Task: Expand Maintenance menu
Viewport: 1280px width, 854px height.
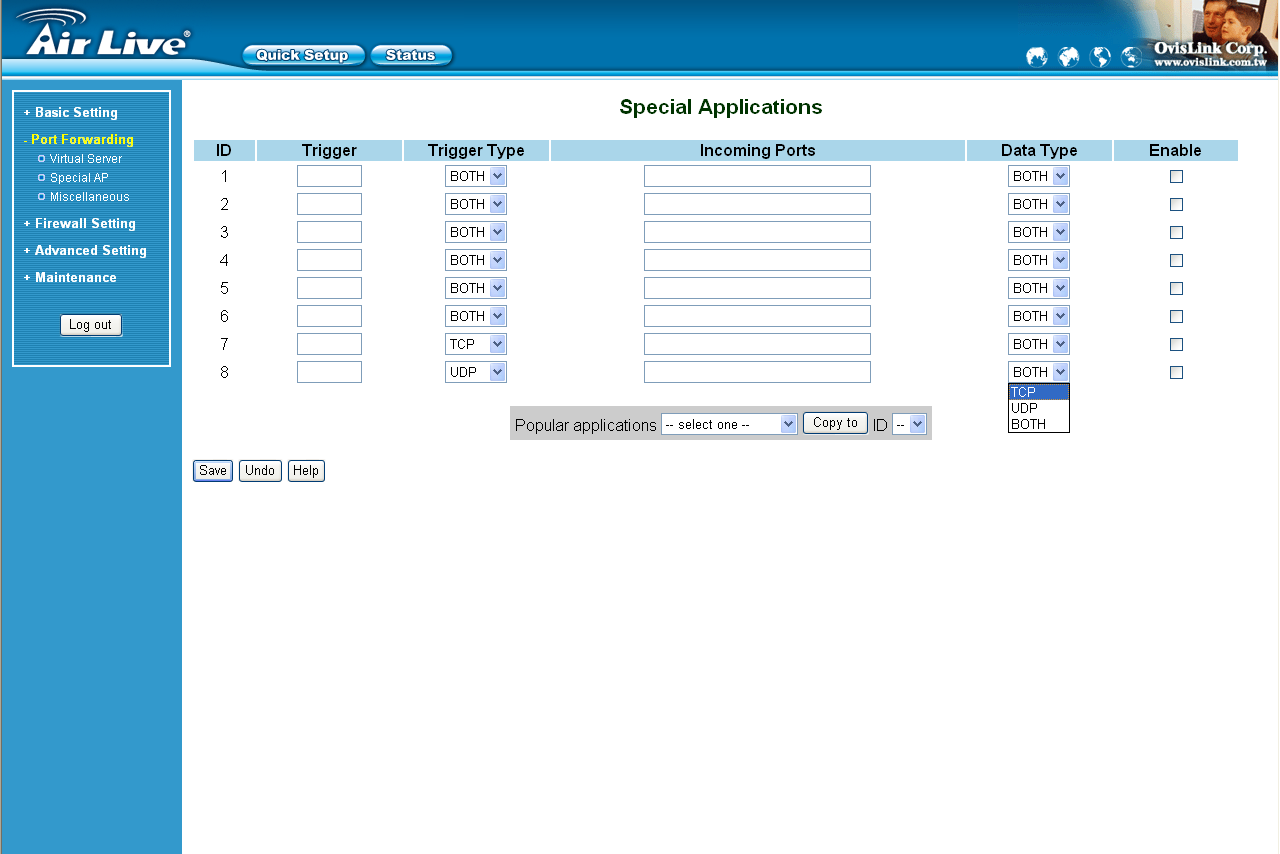Action: click(70, 278)
